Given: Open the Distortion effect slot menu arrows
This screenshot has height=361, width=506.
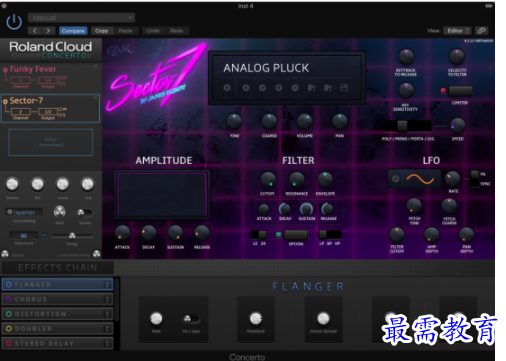Looking at the screenshot, I should pos(107,314).
